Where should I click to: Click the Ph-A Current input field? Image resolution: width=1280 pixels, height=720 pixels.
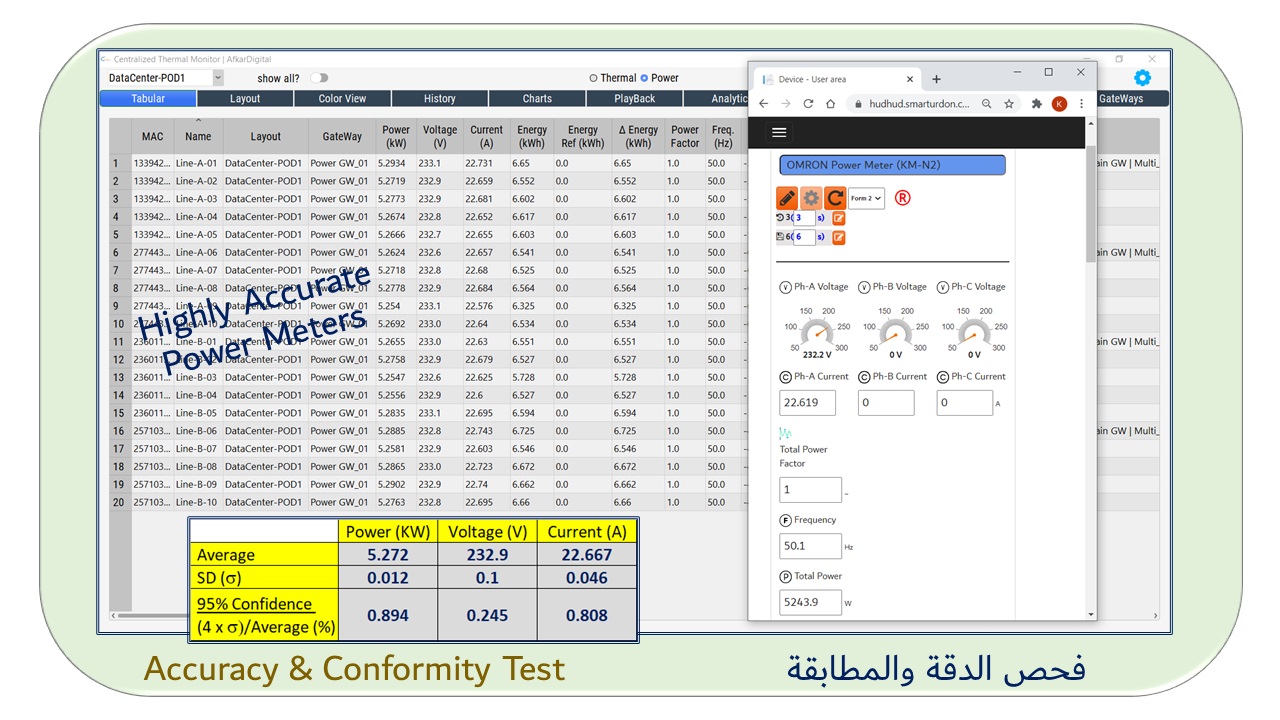coord(807,403)
